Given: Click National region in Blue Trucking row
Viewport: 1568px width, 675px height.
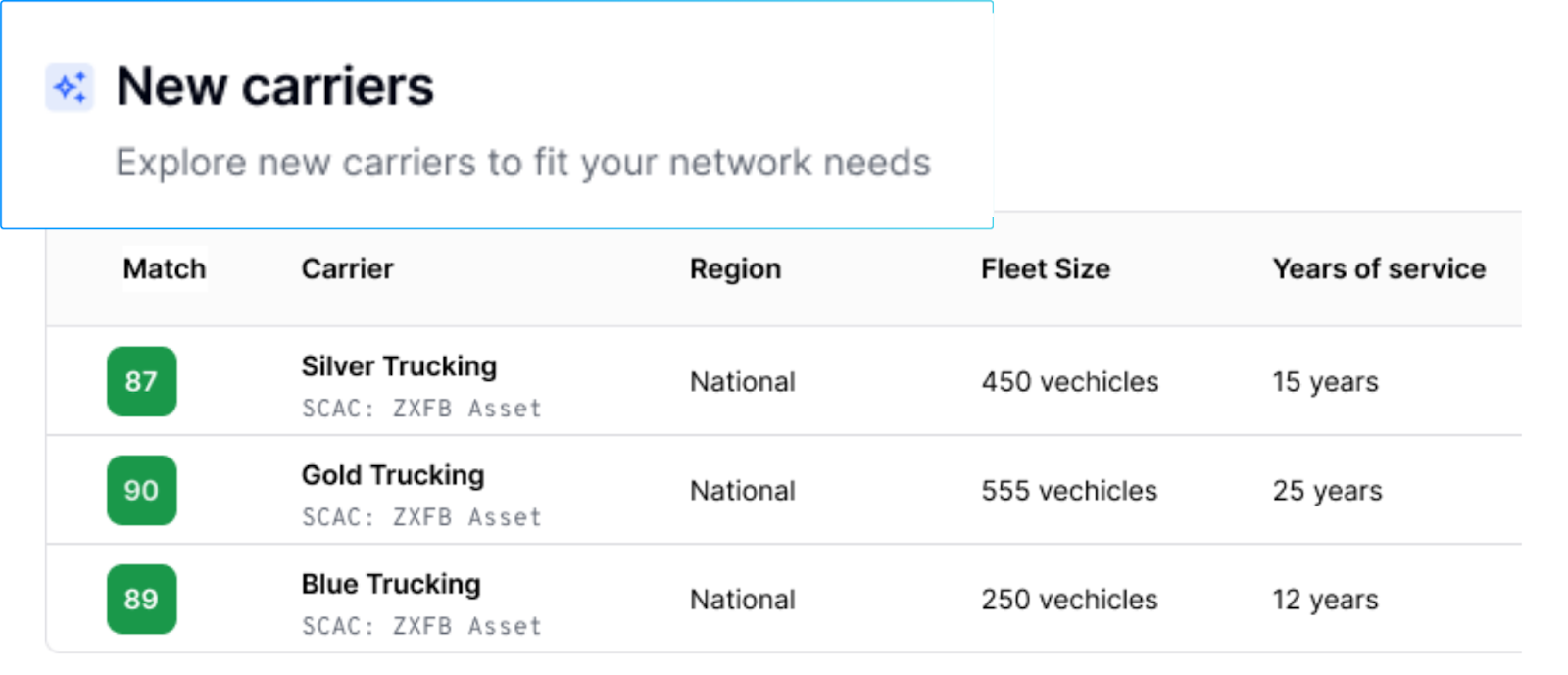Looking at the screenshot, I should coord(743,599).
